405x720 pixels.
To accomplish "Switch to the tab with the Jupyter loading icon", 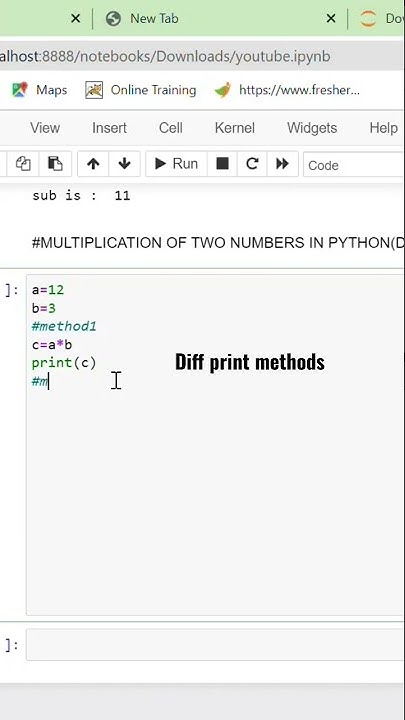I will (379, 18).
